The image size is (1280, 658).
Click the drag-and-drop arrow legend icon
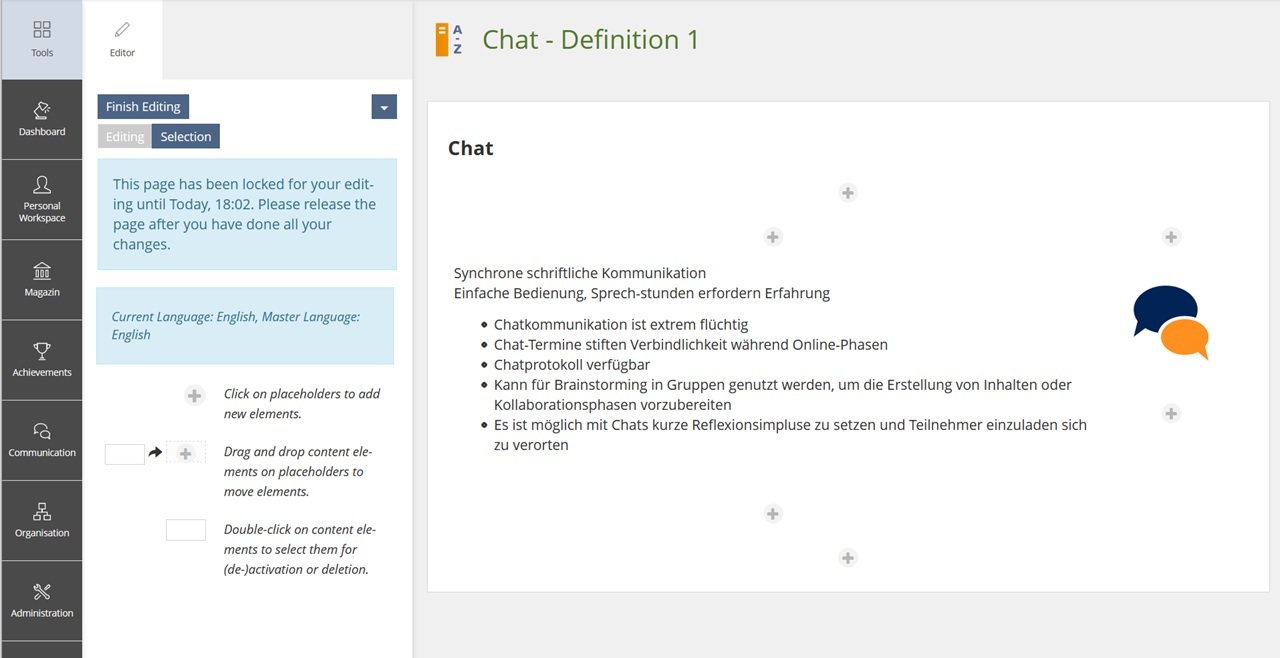pos(155,453)
